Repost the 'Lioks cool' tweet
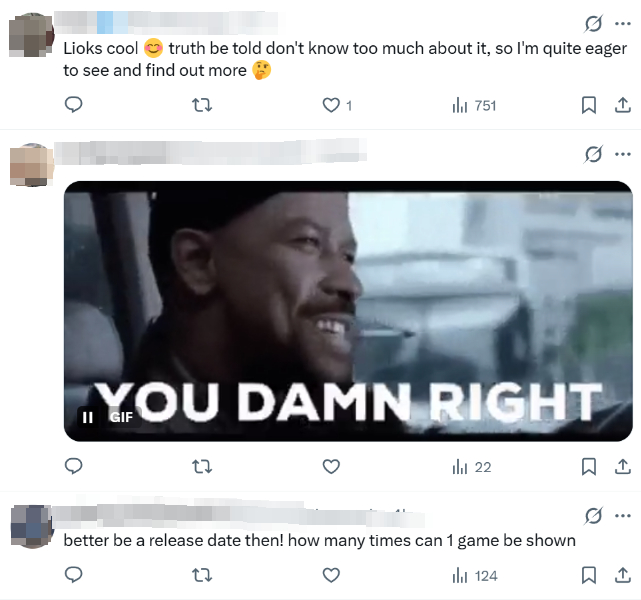The height and width of the screenshot is (600, 641). tap(202, 105)
